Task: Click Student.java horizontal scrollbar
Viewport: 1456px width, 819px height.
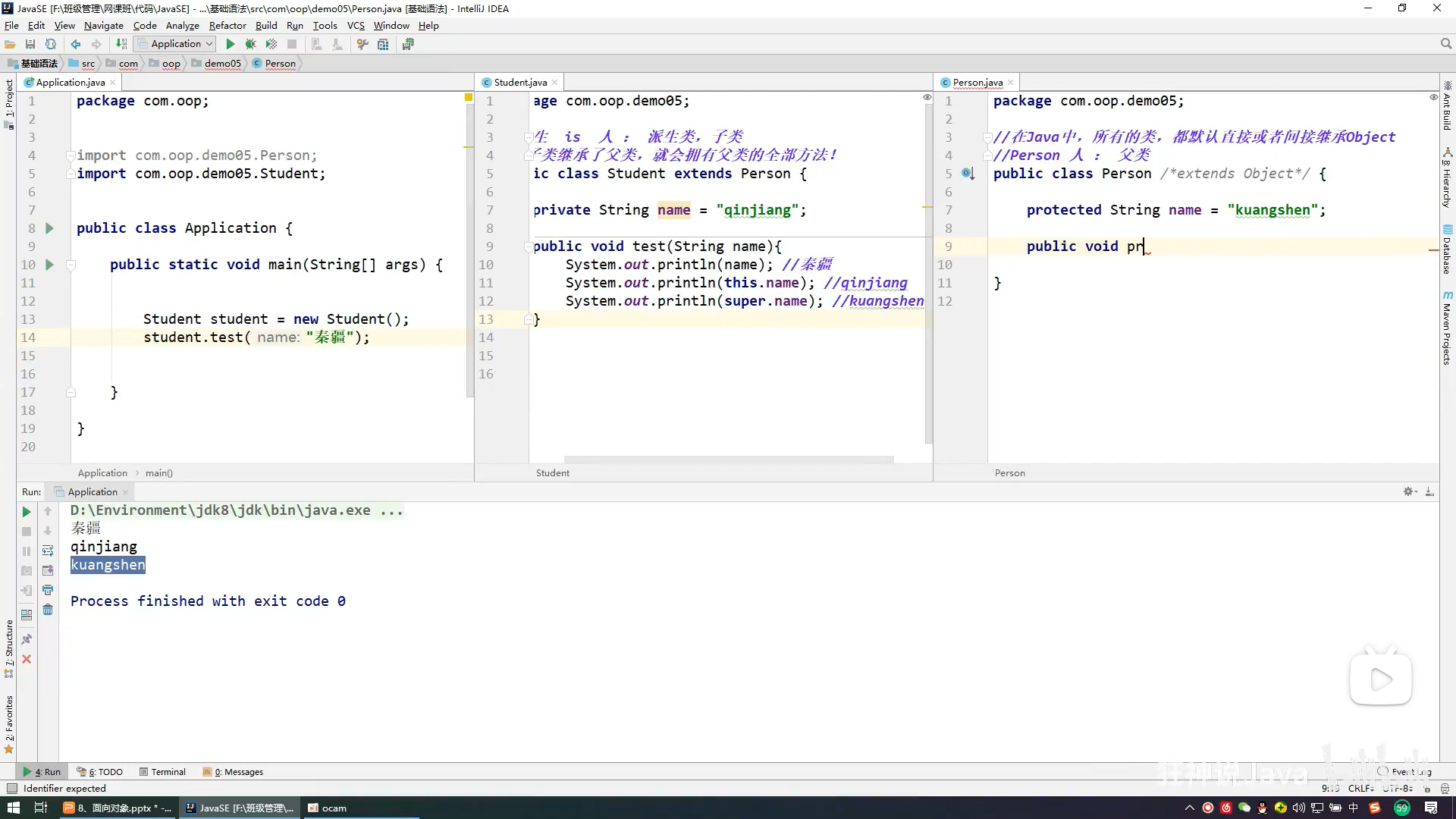Action: pyautogui.click(x=728, y=460)
